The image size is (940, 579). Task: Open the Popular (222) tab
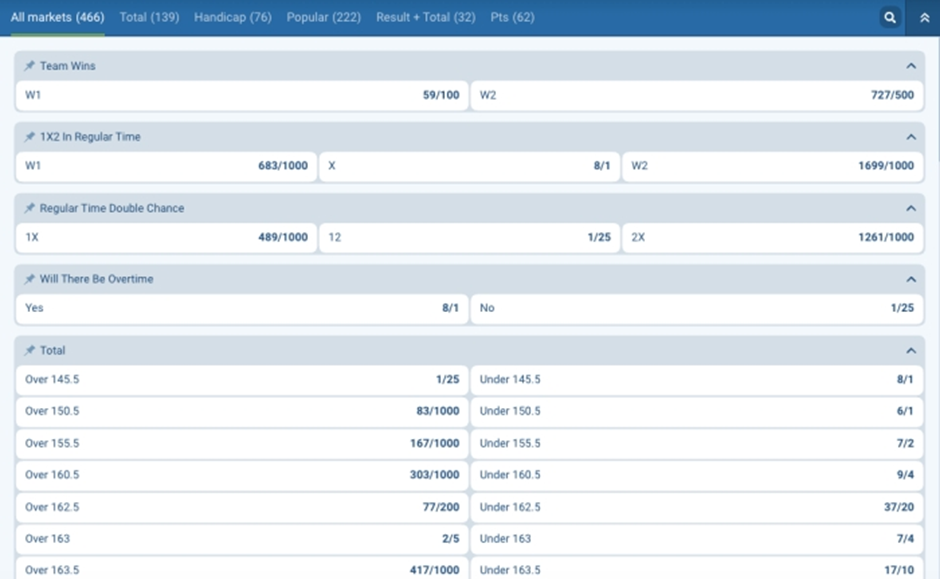(323, 18)
